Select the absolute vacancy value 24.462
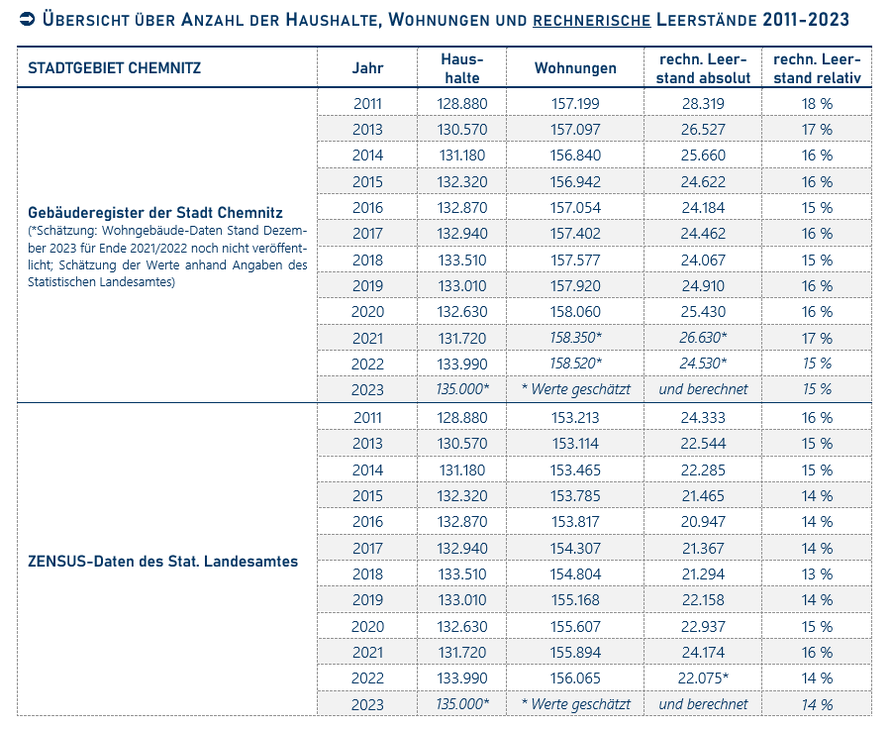 (x=703, y=234)
